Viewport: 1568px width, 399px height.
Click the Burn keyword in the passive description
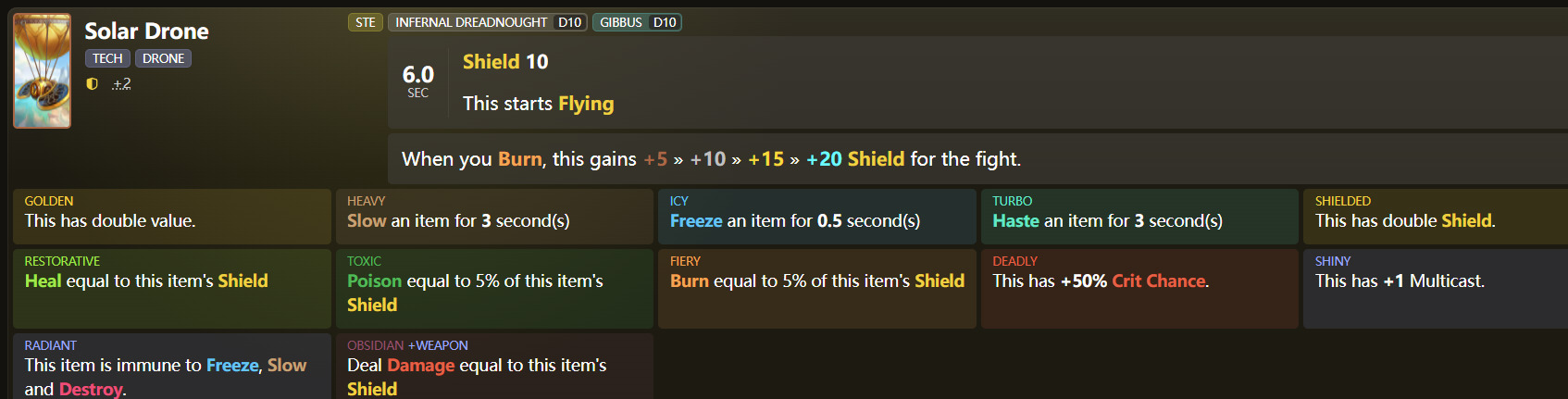519,159
